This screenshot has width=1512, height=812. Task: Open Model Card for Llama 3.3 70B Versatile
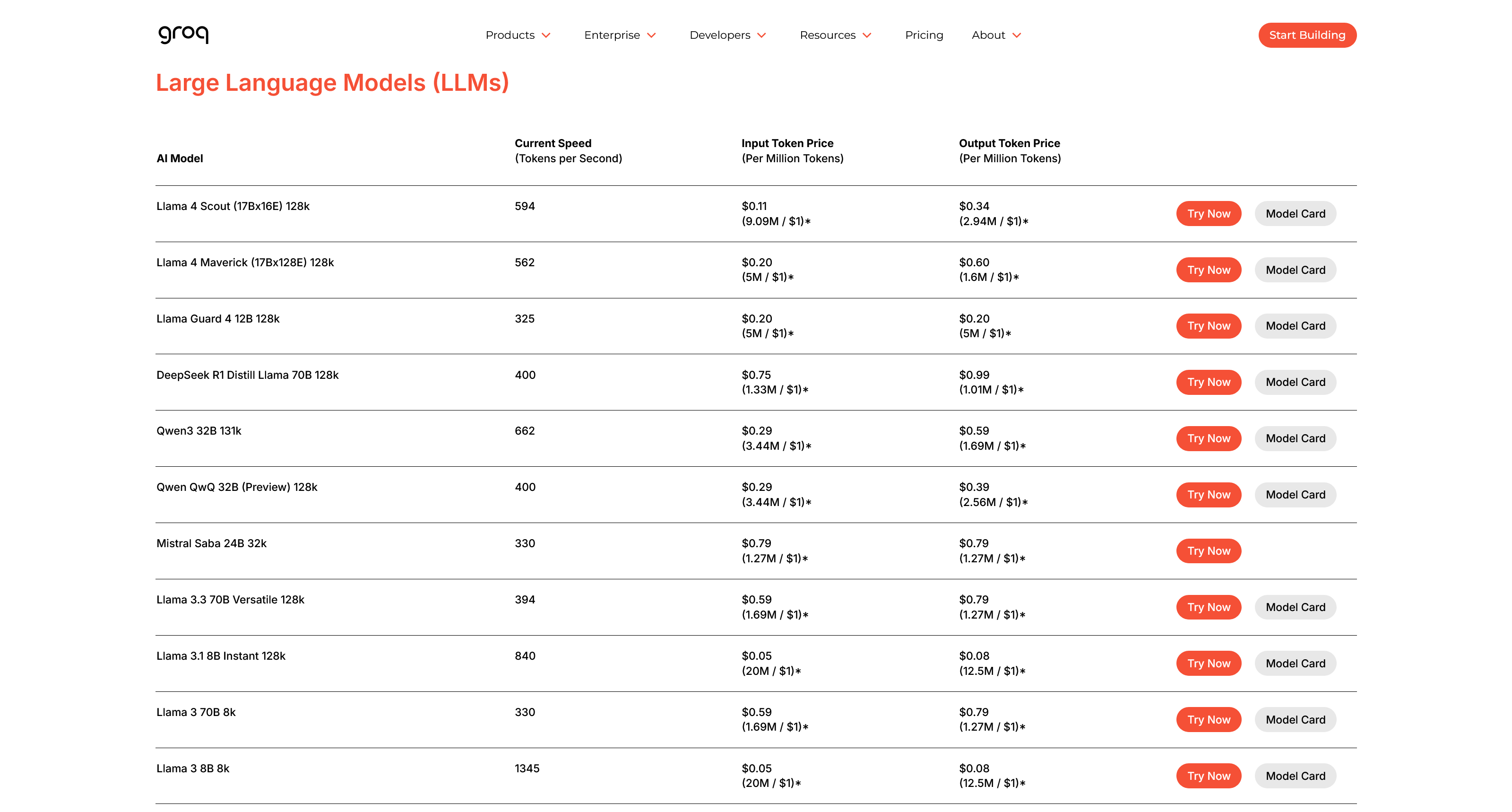point(1295,607)
